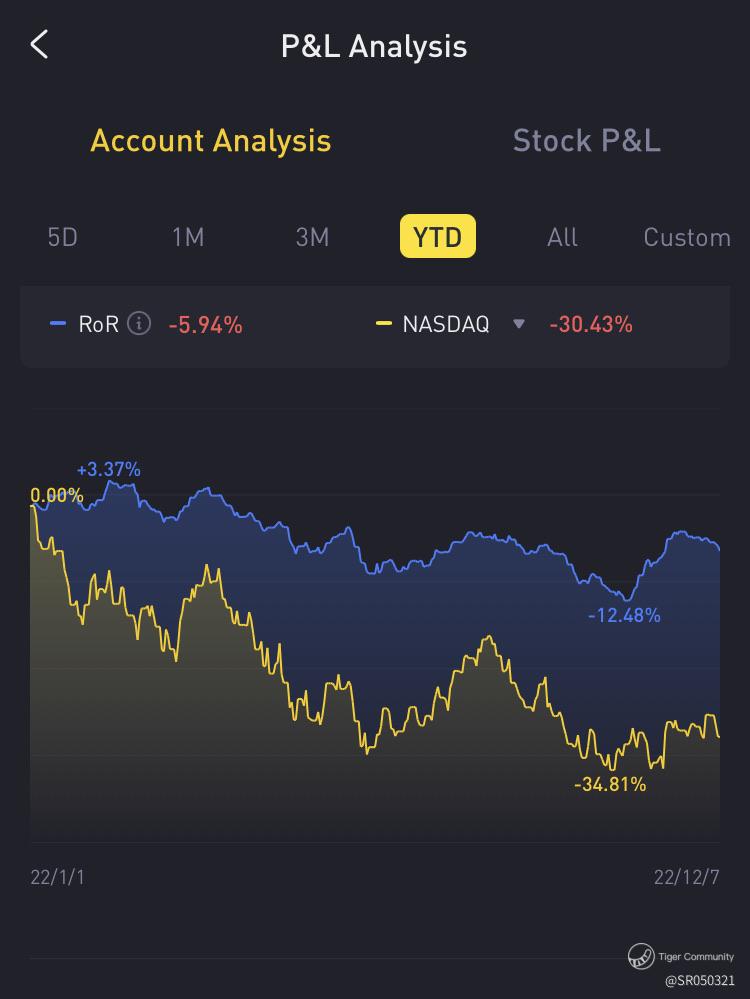Image resolution: width=750 pixels, height=999 pixels.
Task: Switch to the 3M time range
Action: [312, 237]
